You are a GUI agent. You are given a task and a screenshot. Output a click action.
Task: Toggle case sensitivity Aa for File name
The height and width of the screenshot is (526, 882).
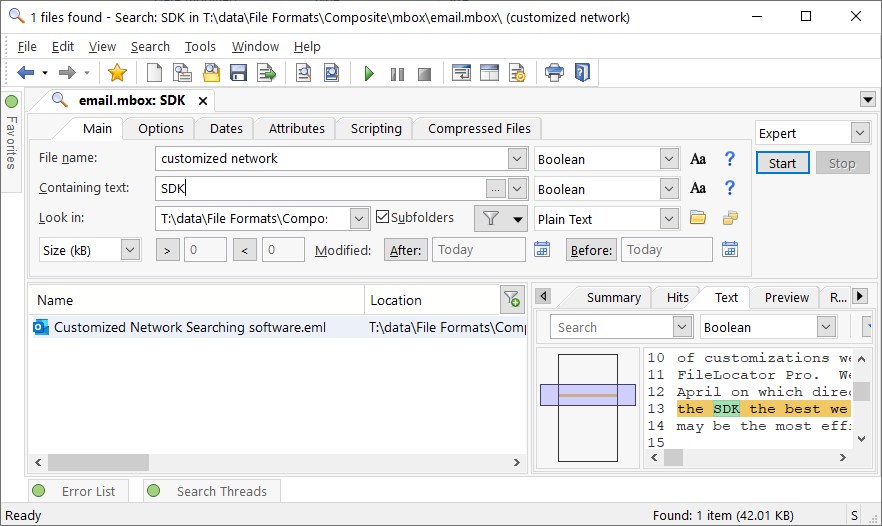coord(698,159)
